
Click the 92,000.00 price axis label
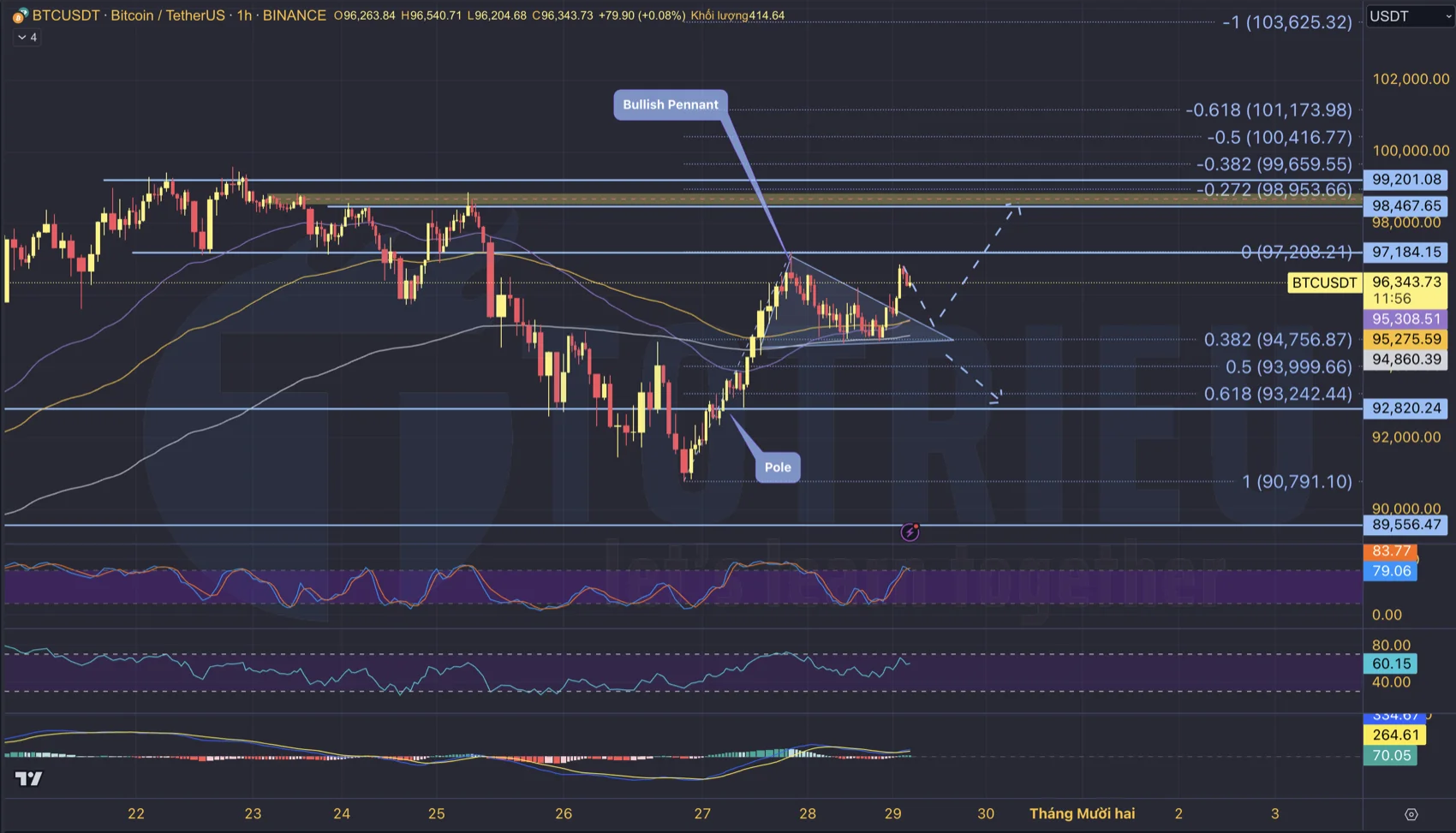1406,437
